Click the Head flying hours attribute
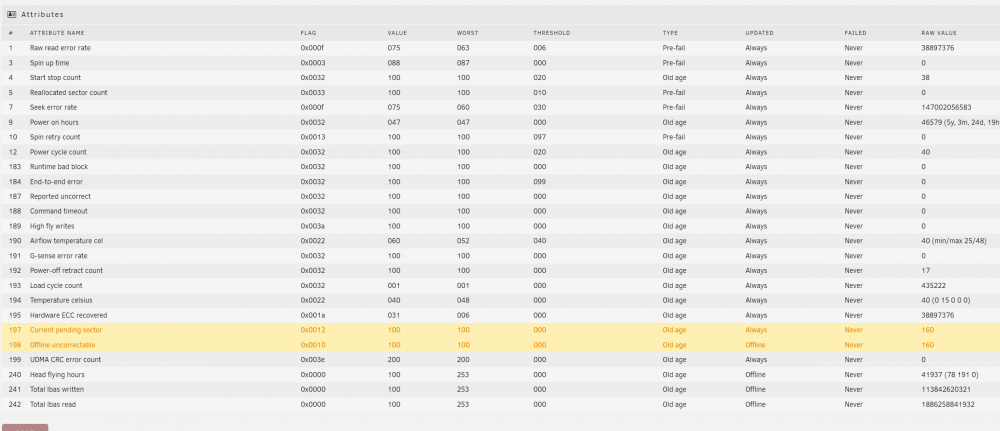1000x431 pixels. pos(57,374)
